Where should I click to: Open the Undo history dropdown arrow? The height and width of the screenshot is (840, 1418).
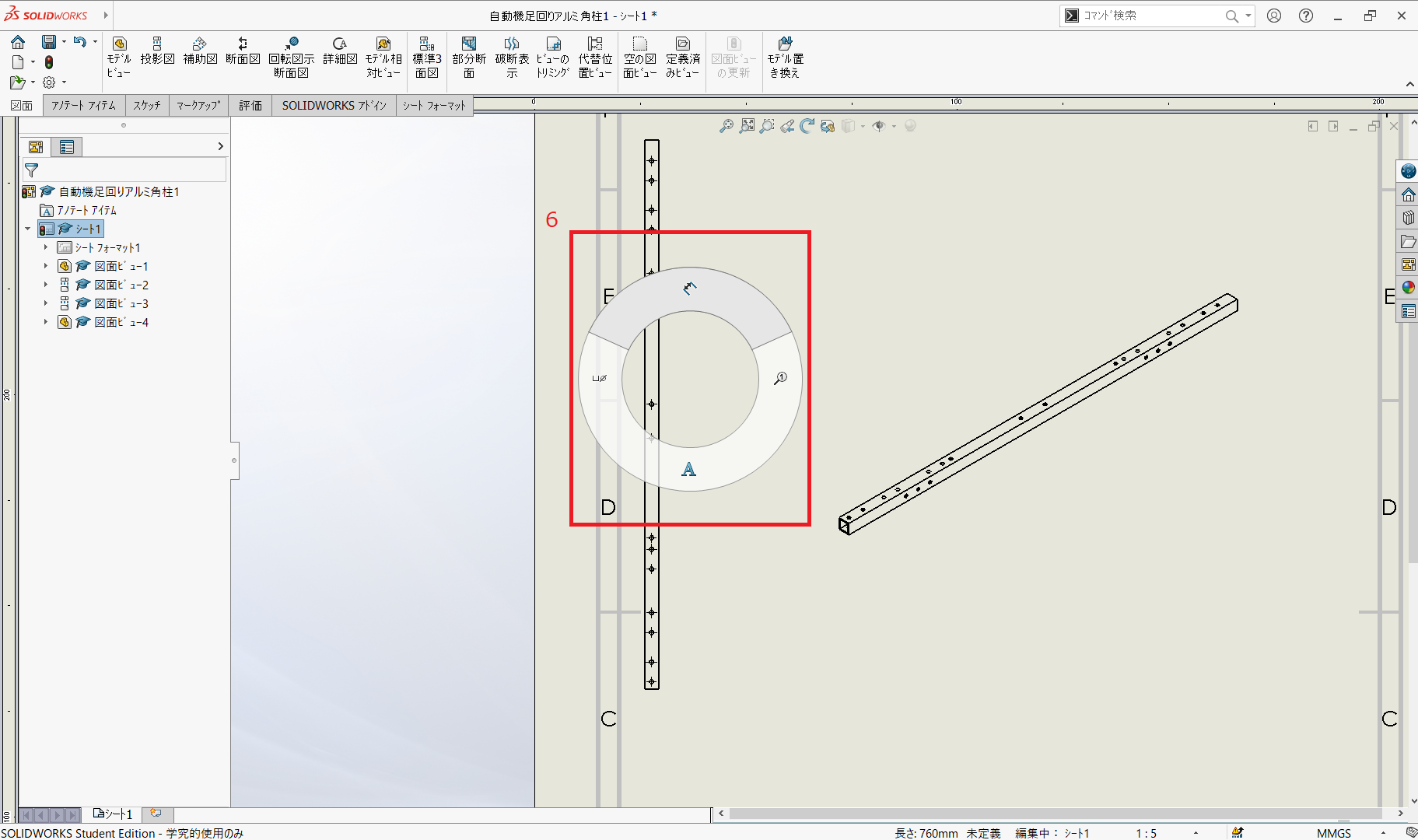coord(95,42)
